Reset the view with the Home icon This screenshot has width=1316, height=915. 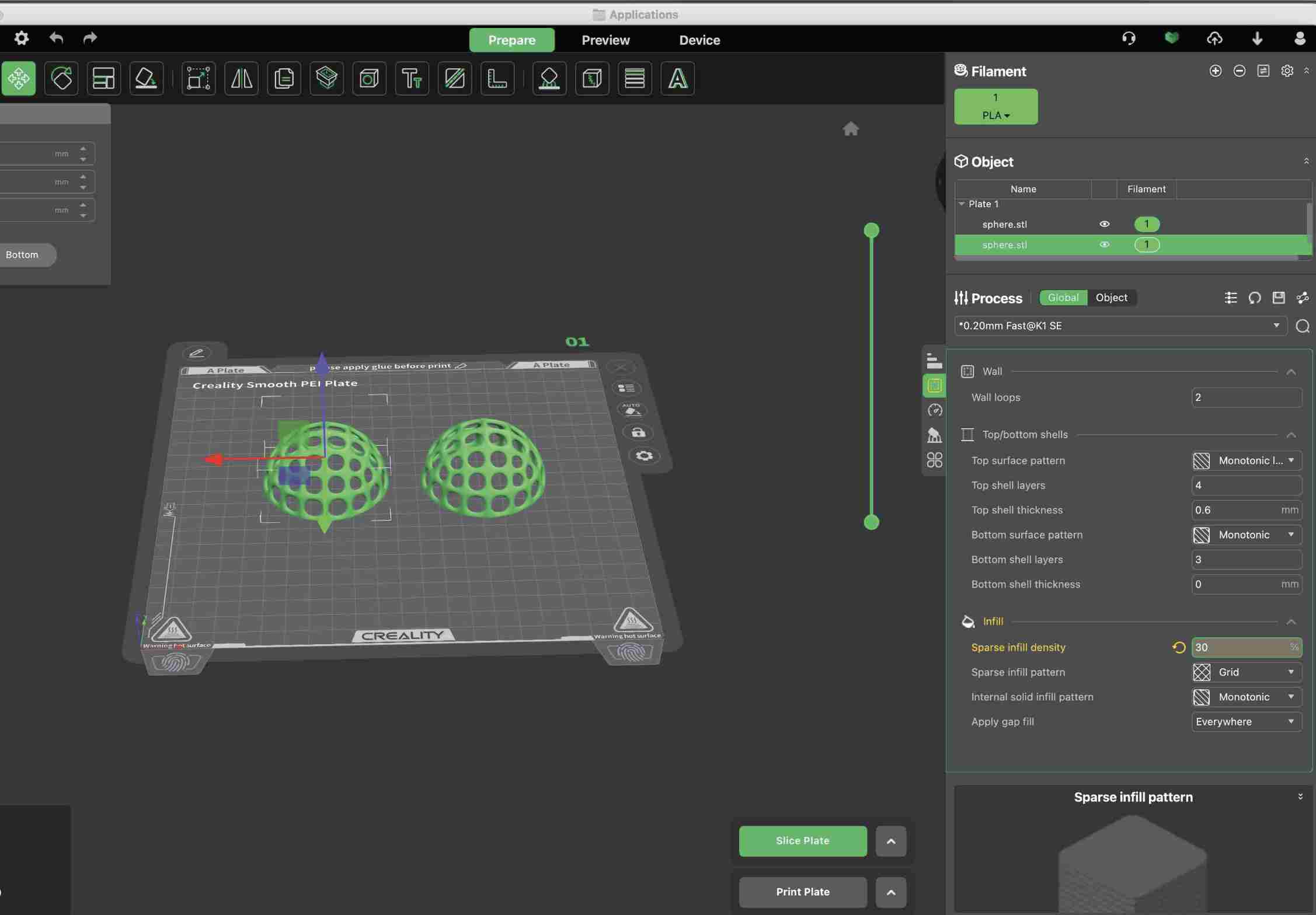[x=851, y=129]
